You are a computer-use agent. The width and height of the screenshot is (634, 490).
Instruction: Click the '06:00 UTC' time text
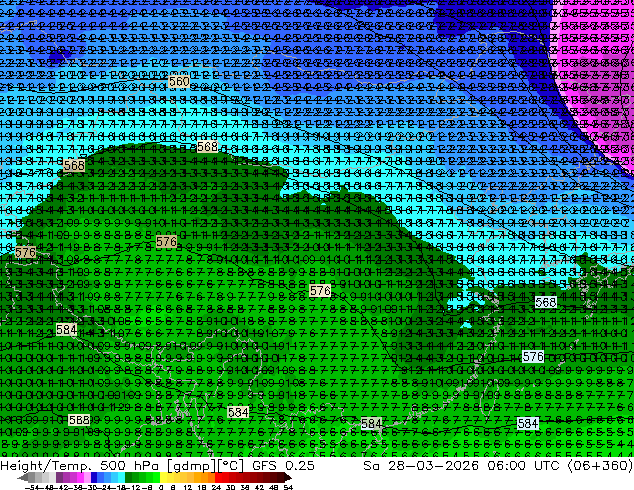(523, 465)
